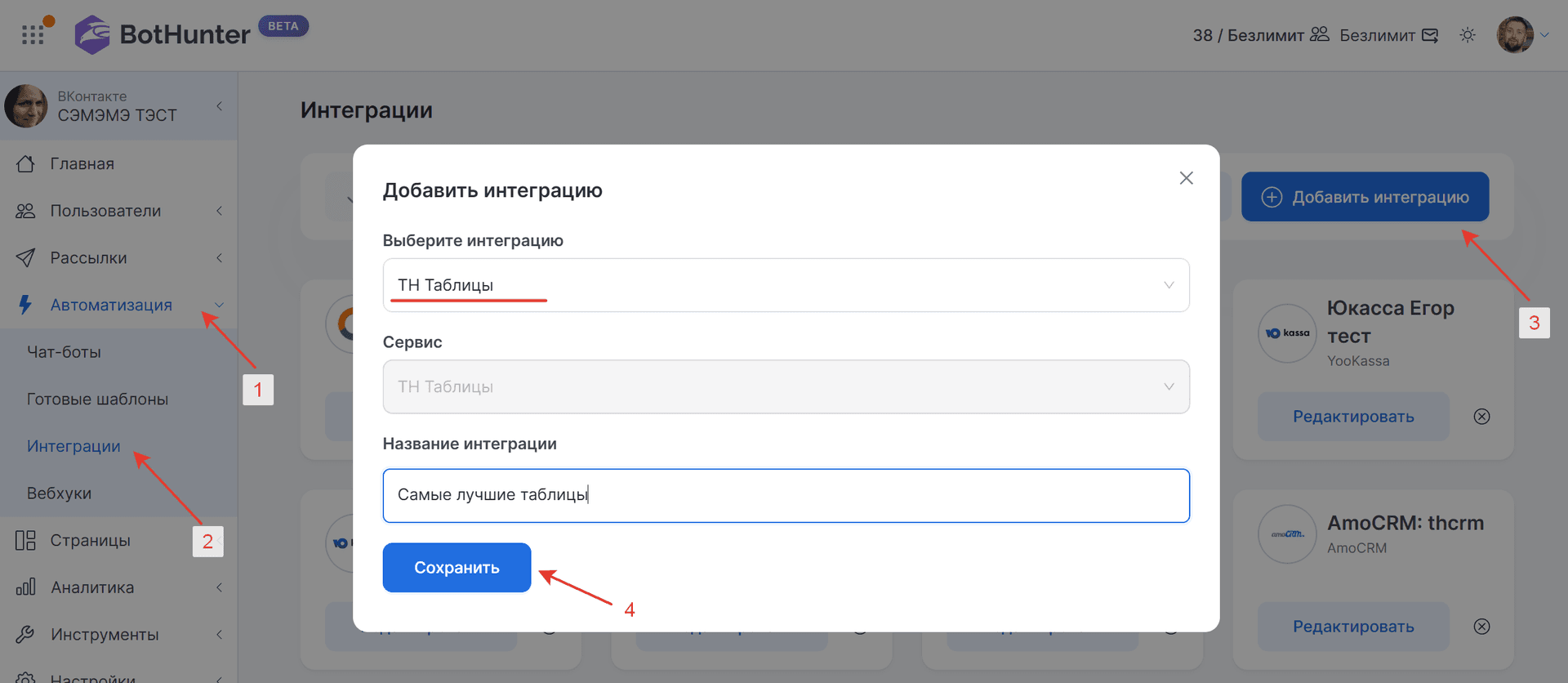Viewport: 1568px width, 683px height.
Task: Expand the Пользователи sidebar section
Action: click(105, 211)
